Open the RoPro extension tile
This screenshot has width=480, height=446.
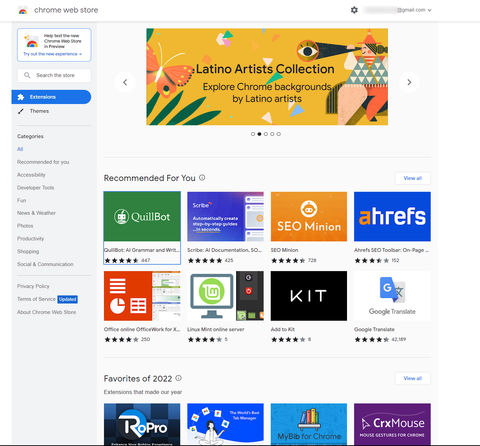click(142, 424)
